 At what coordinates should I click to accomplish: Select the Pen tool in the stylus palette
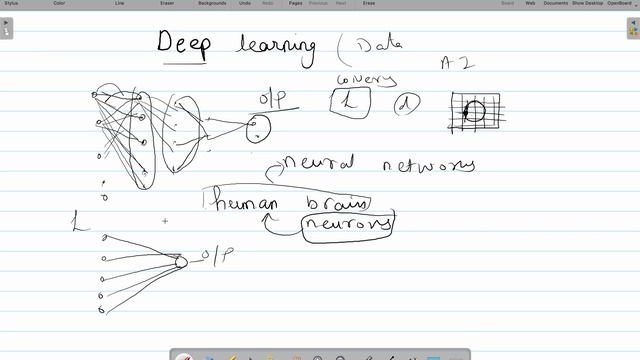pos(184,357)
